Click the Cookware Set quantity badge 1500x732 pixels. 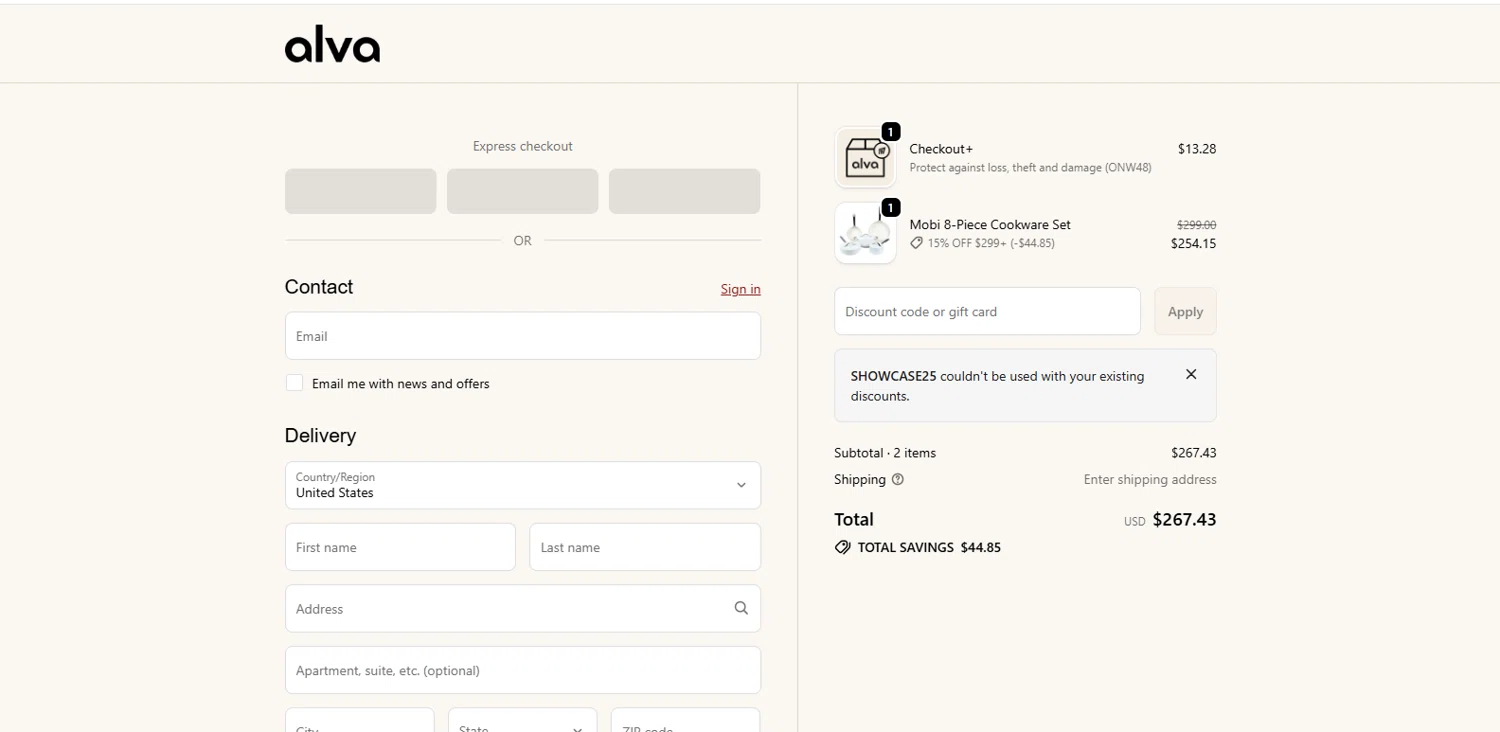tap(891, 207)
